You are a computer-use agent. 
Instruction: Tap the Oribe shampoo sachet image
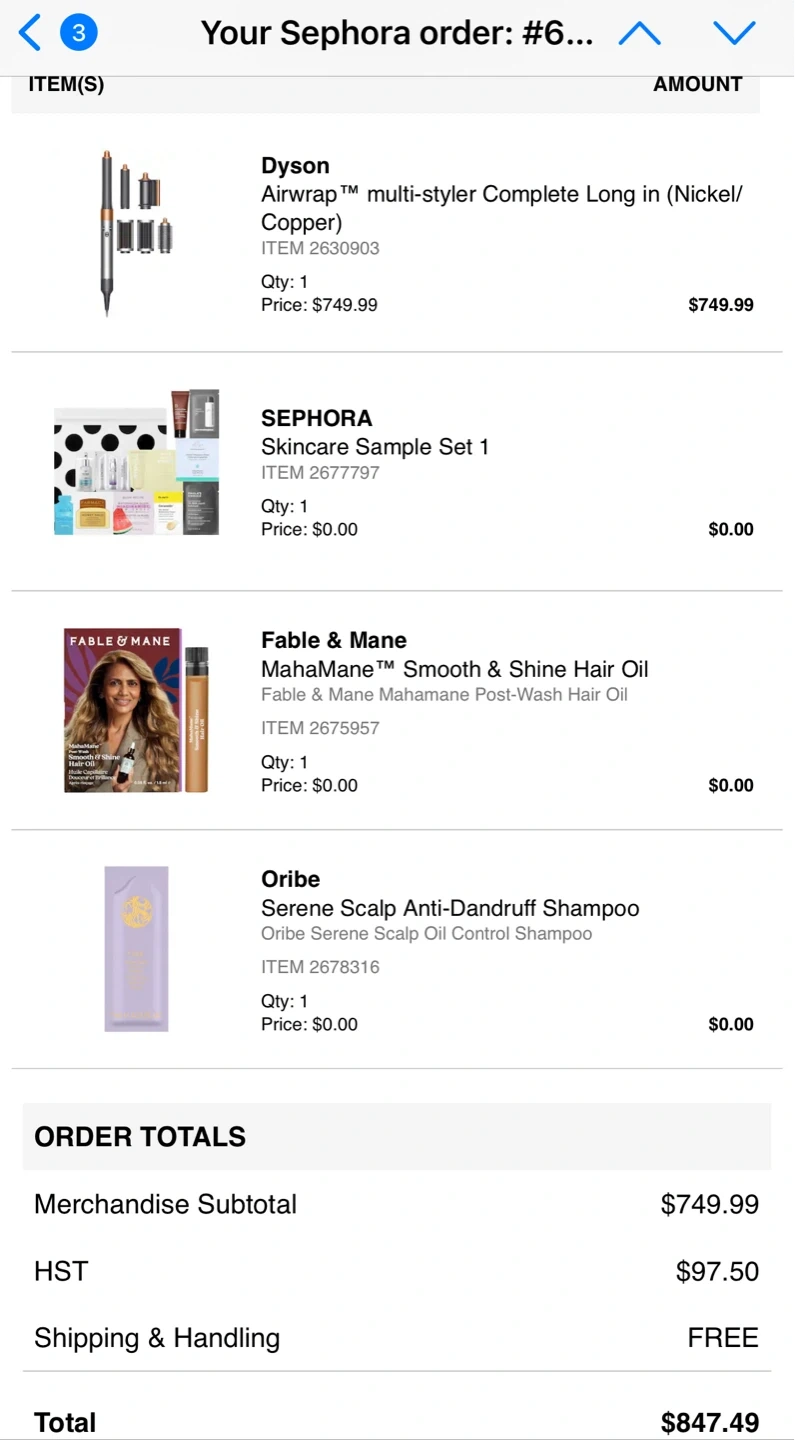point(137,948)
